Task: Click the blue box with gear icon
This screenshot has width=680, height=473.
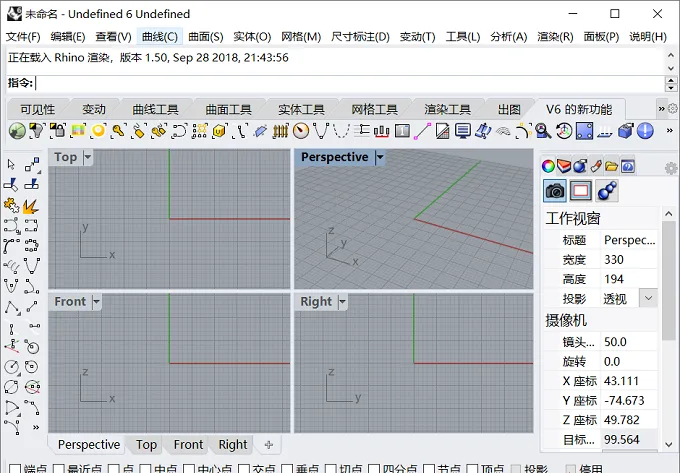Action: 625,130
